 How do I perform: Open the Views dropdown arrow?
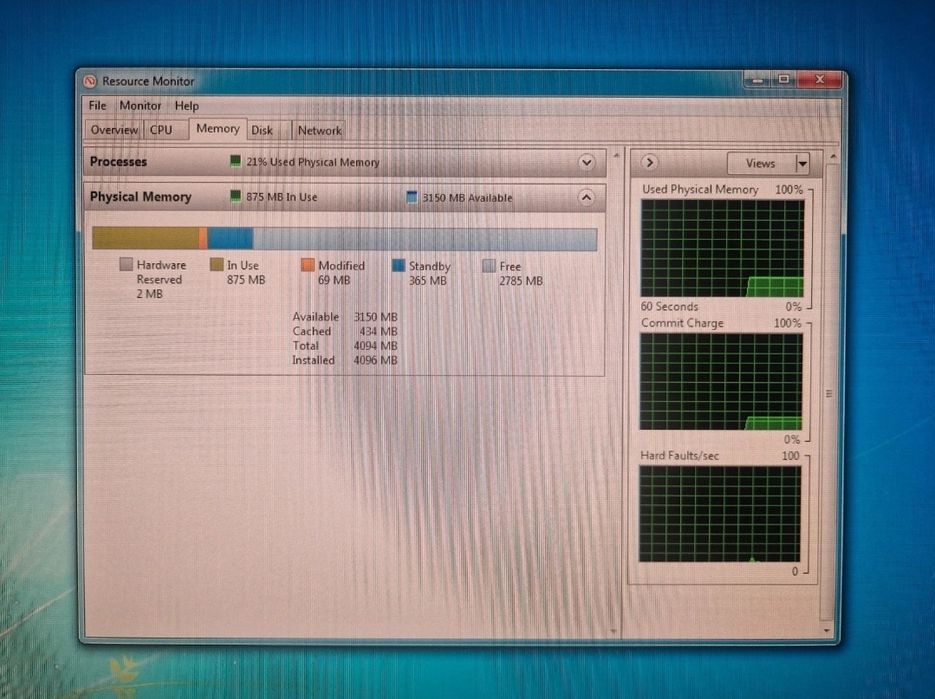(803, 163)
